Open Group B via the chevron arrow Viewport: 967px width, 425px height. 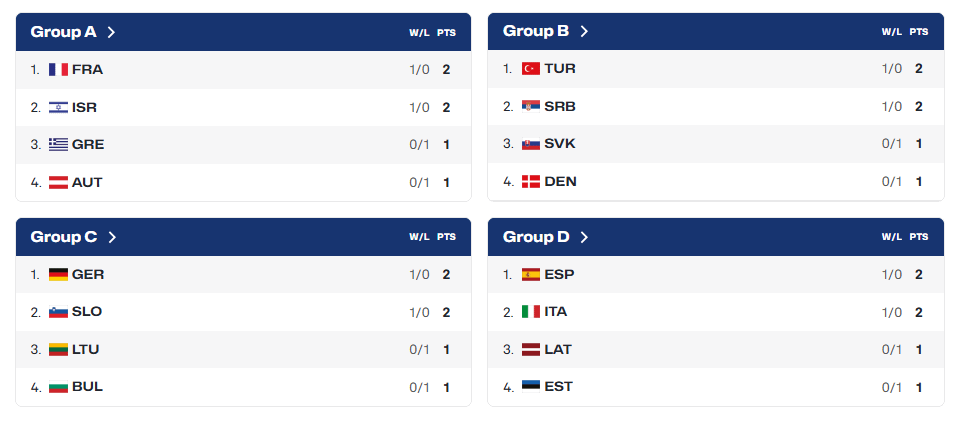point(584,31)
